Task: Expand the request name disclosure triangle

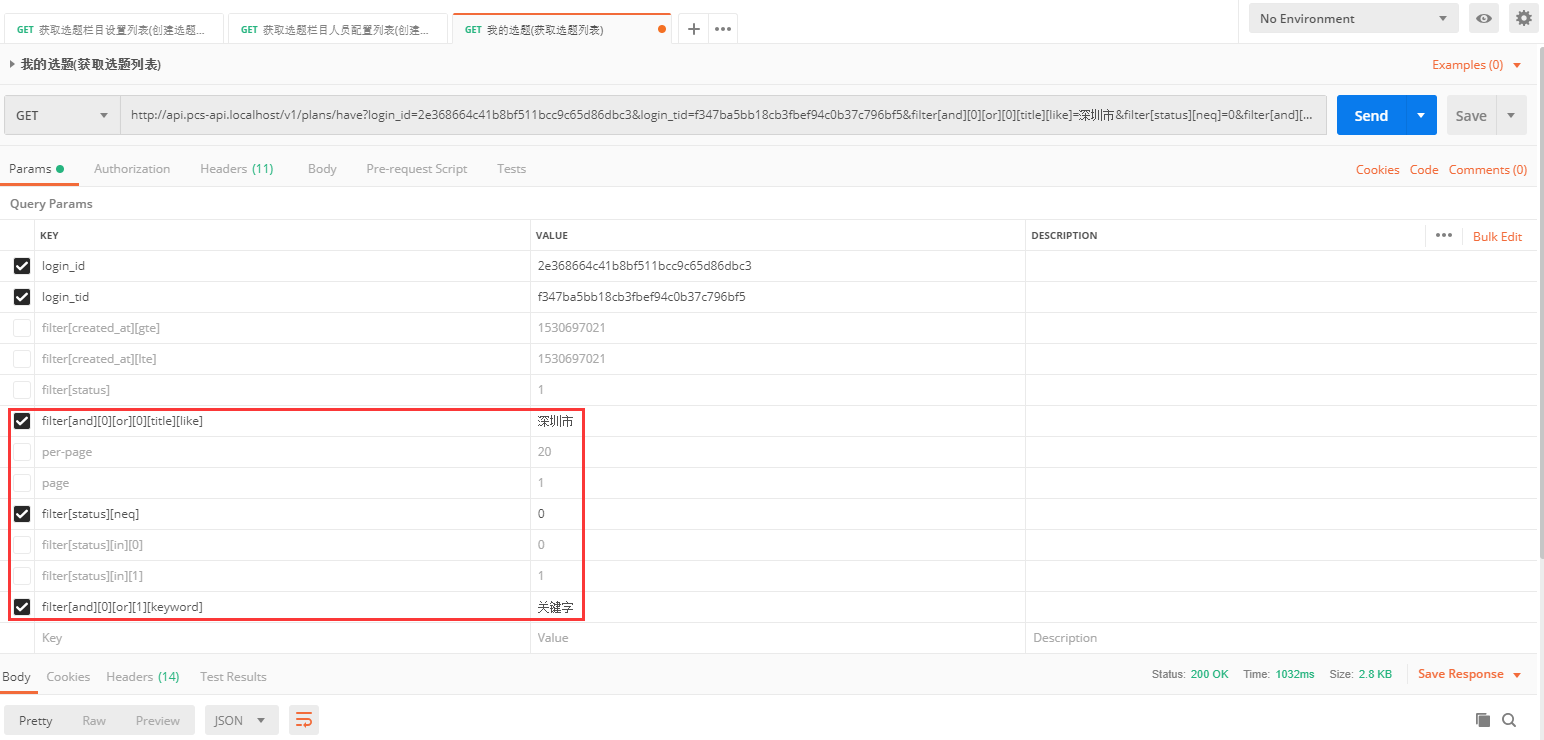Action: coord(12,64)
